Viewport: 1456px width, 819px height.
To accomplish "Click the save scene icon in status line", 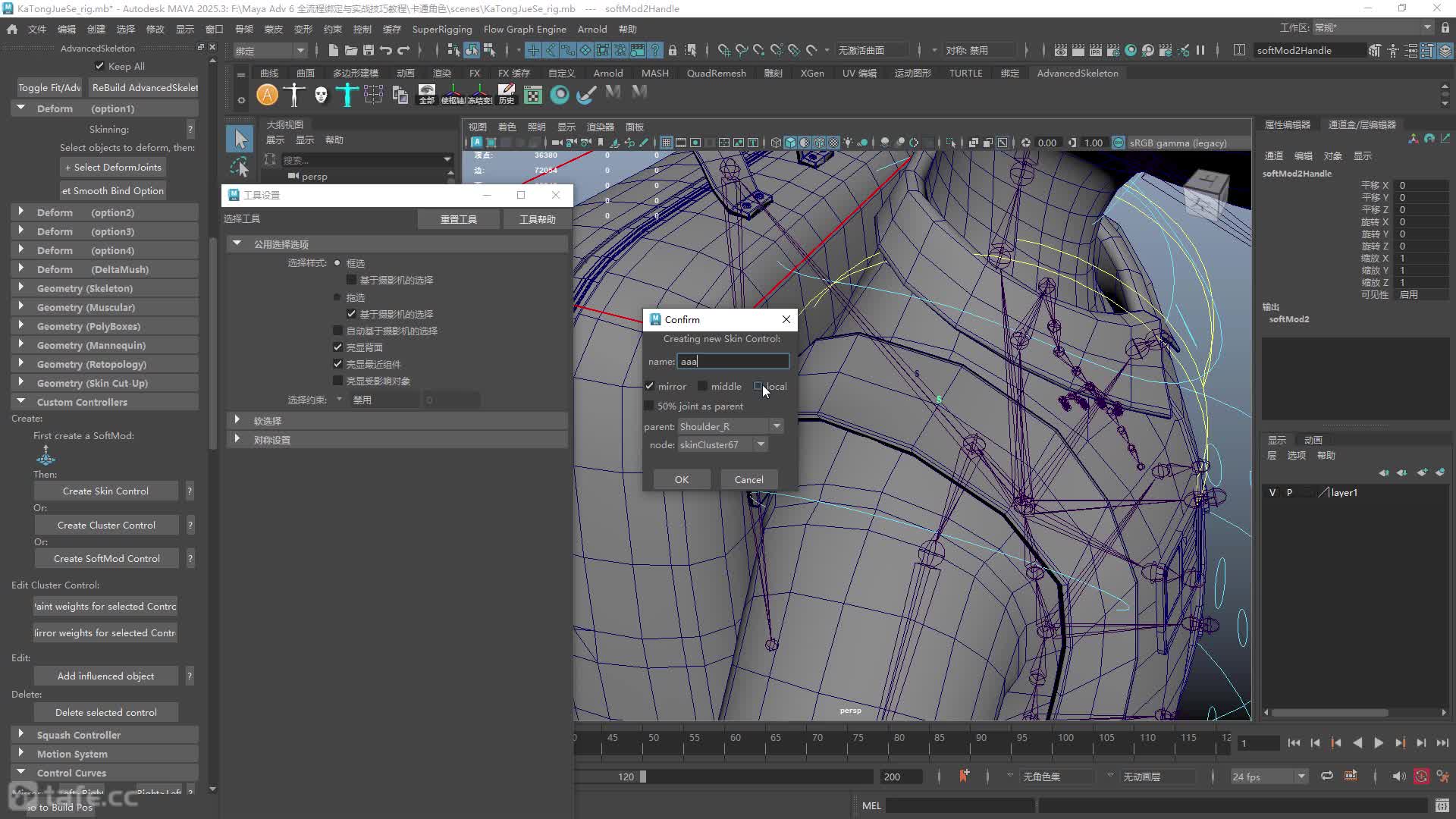I will pyautogui.click(x=369, y=50).
